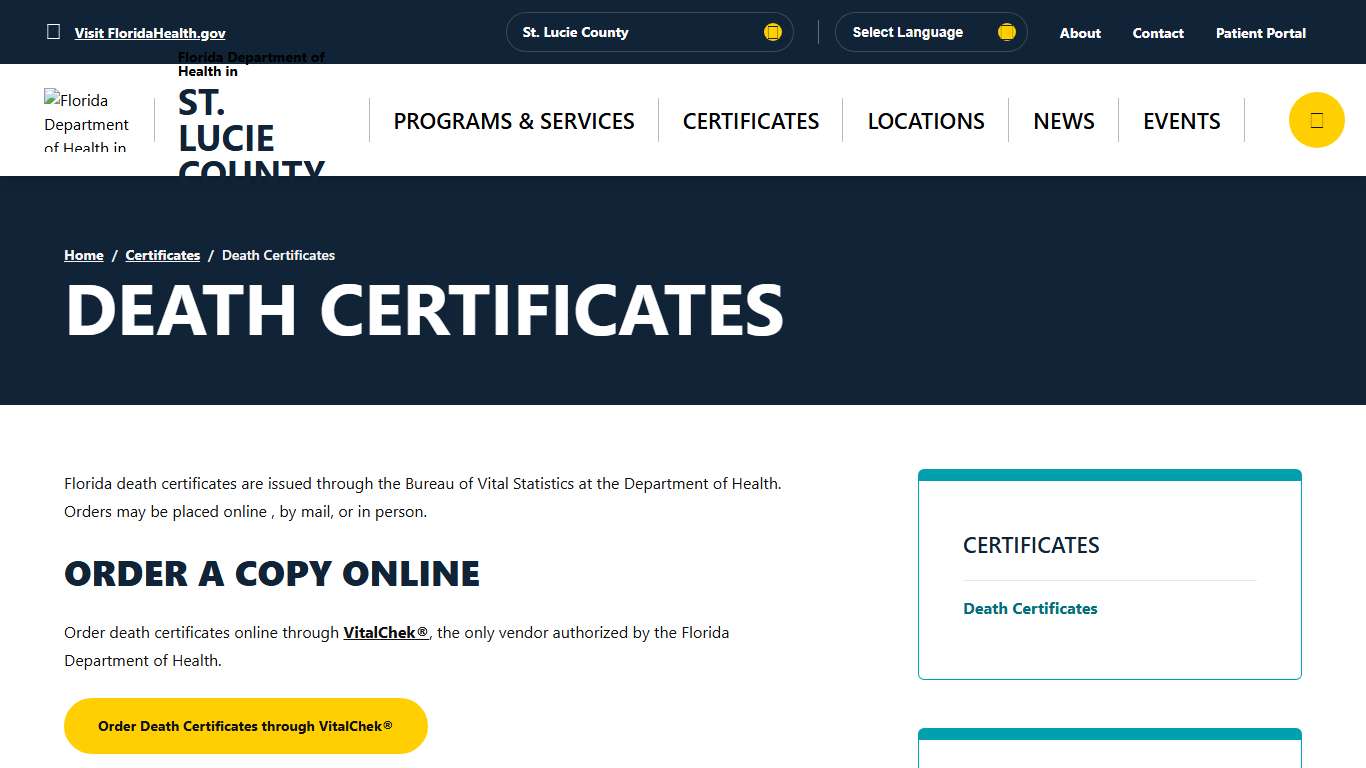This screenshot has width=1366, height=768.
Task: Click the Contact link
Action: [1157, 33]
